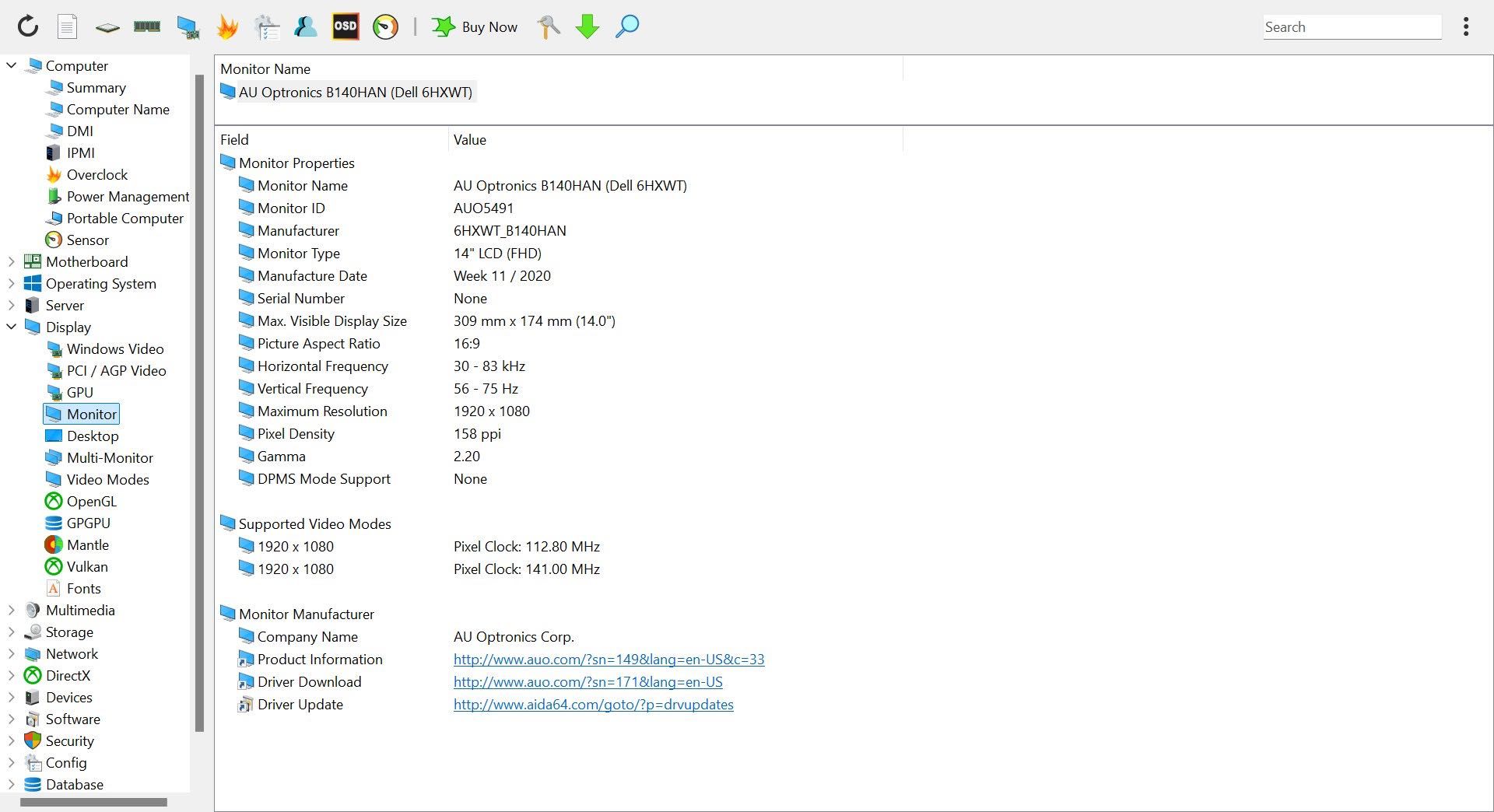Screen dimensions: 1494x812
Task: Click the Value column header
Action: [675, 140]
